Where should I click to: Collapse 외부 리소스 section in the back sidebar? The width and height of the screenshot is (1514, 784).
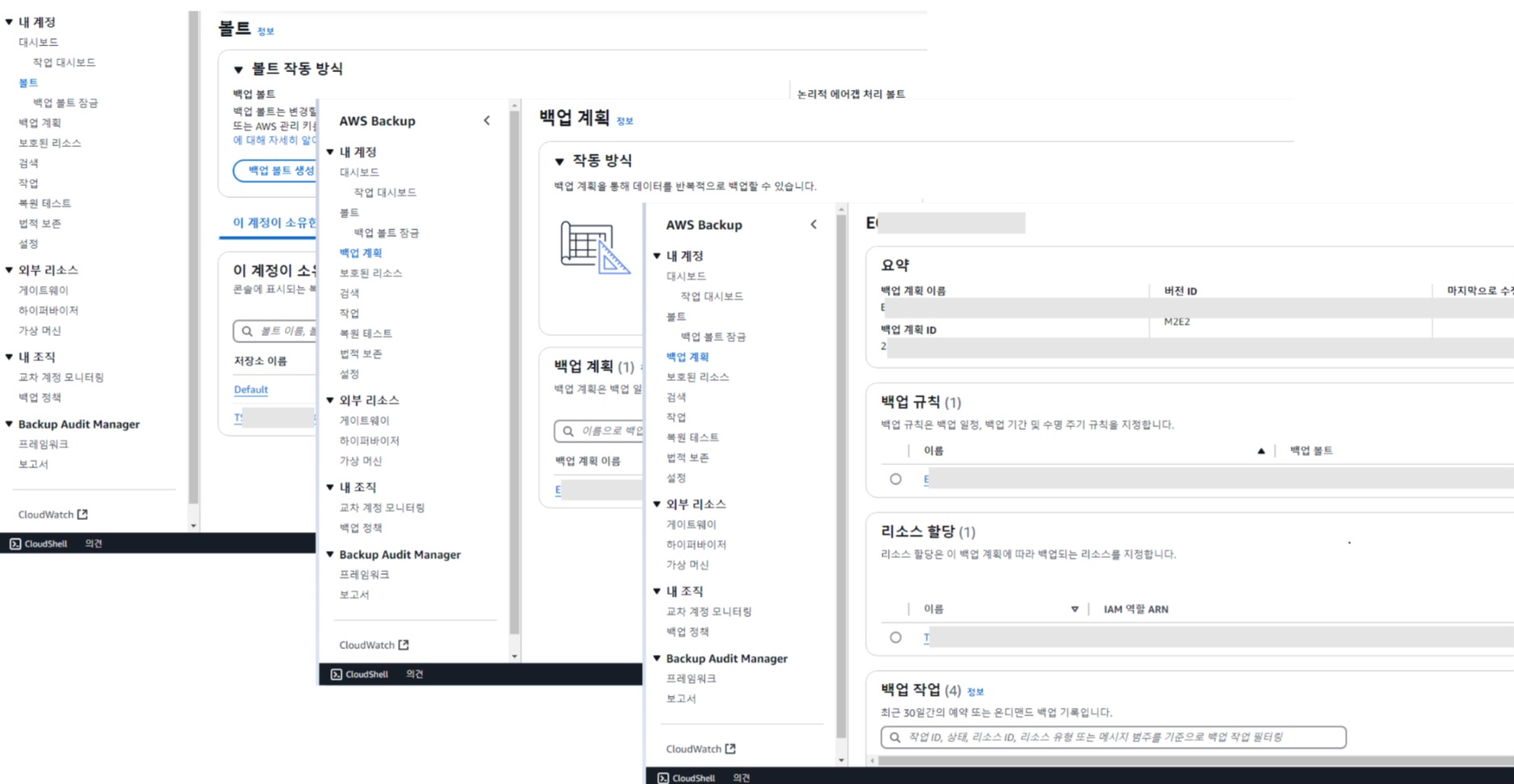(9, 270)
